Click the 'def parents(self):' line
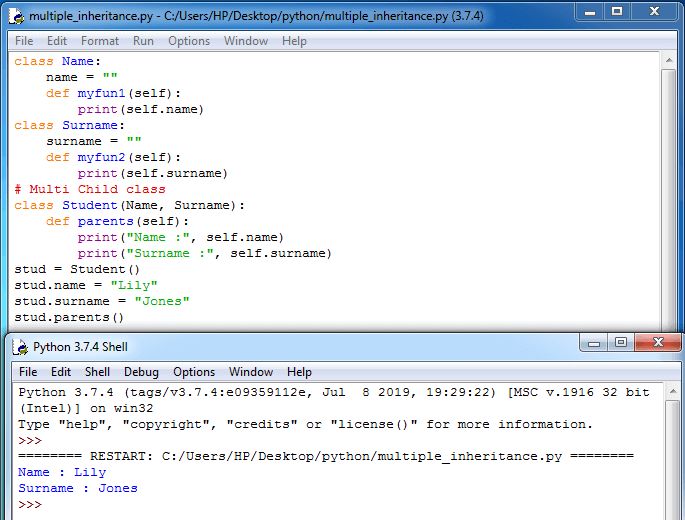Image resolution: width=685 pixels, height=520 pixels. [x=117, y=222]
